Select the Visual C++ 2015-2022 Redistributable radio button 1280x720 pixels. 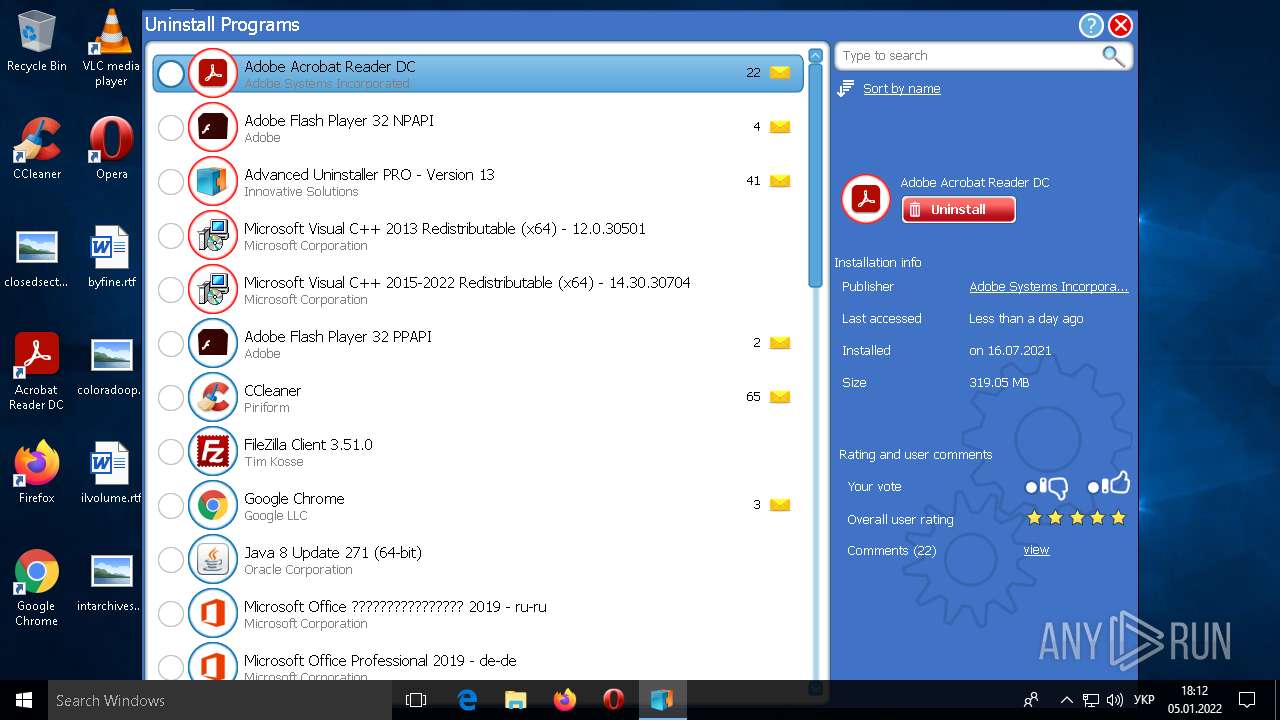point(171,289)
